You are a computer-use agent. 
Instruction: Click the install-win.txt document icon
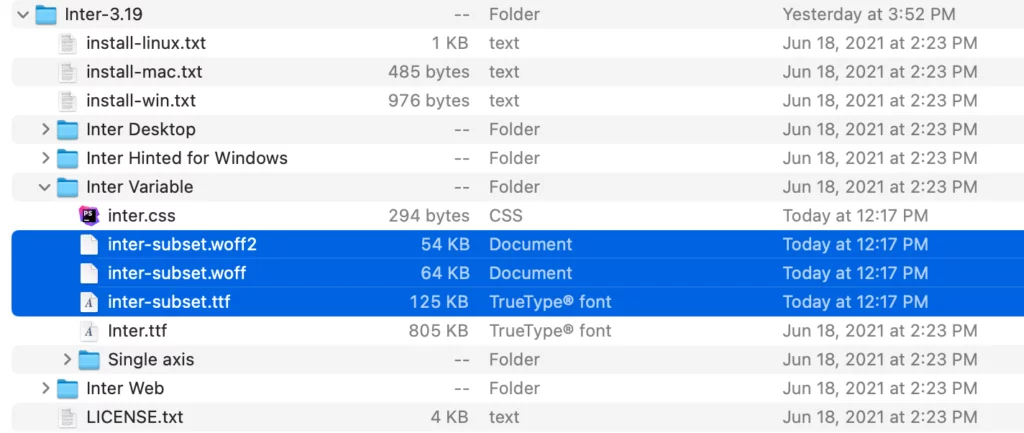(67, 101)
